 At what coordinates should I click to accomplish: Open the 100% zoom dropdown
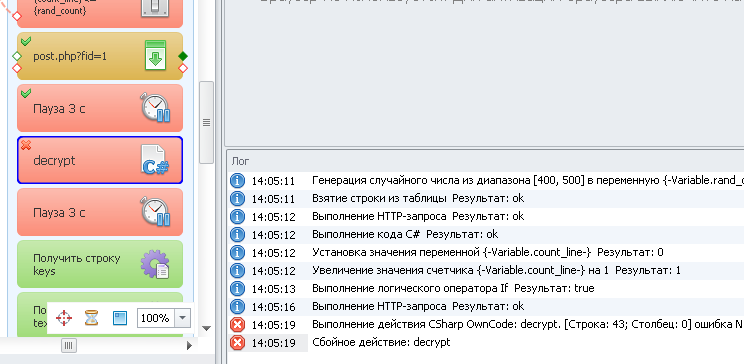click(x=183, y=318)
